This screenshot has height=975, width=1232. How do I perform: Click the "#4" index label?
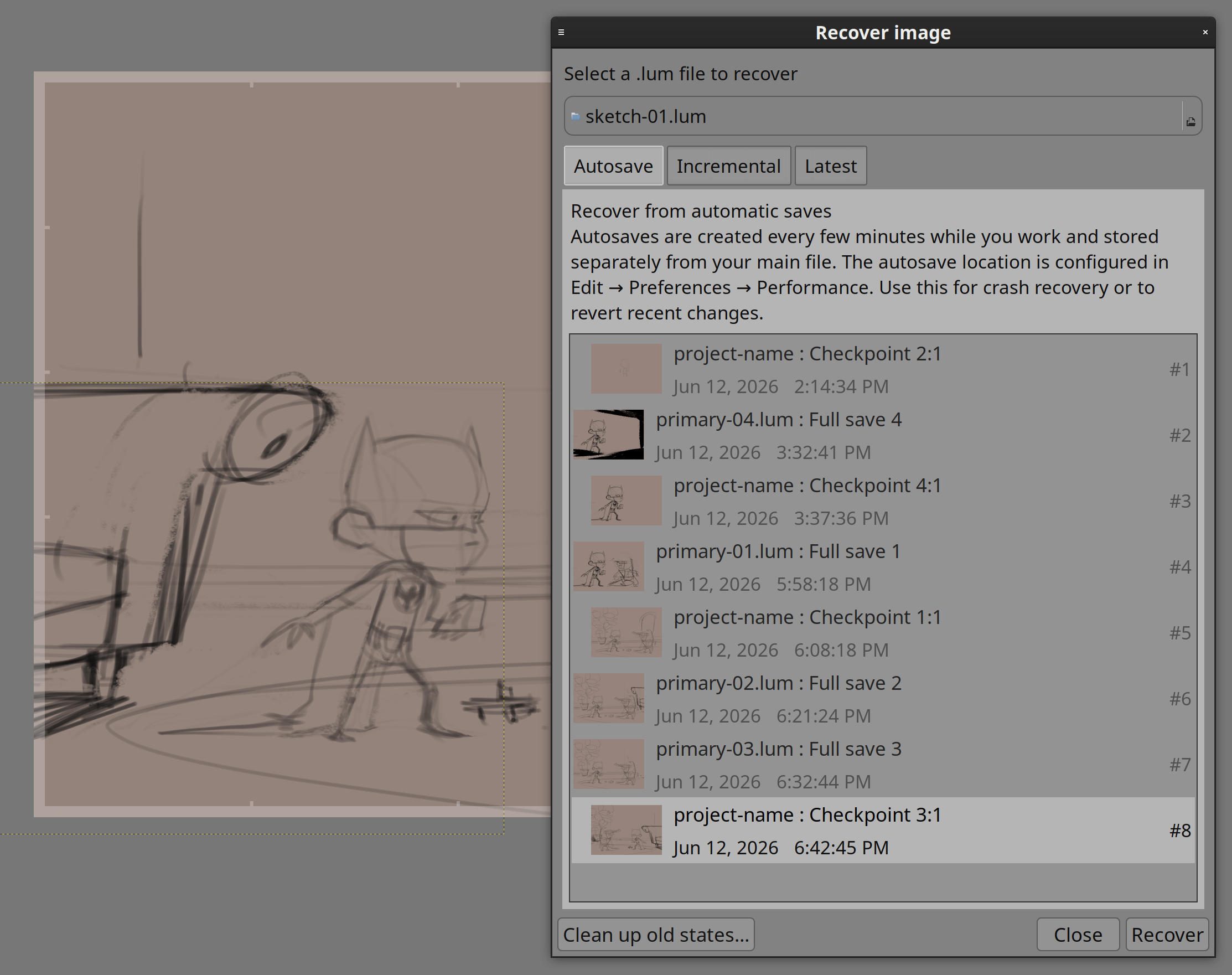pos(1179,568)
